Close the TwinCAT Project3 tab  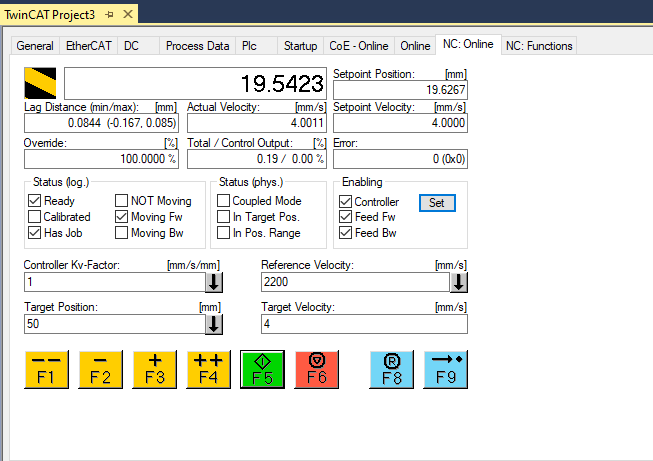(x=128, y=14)
